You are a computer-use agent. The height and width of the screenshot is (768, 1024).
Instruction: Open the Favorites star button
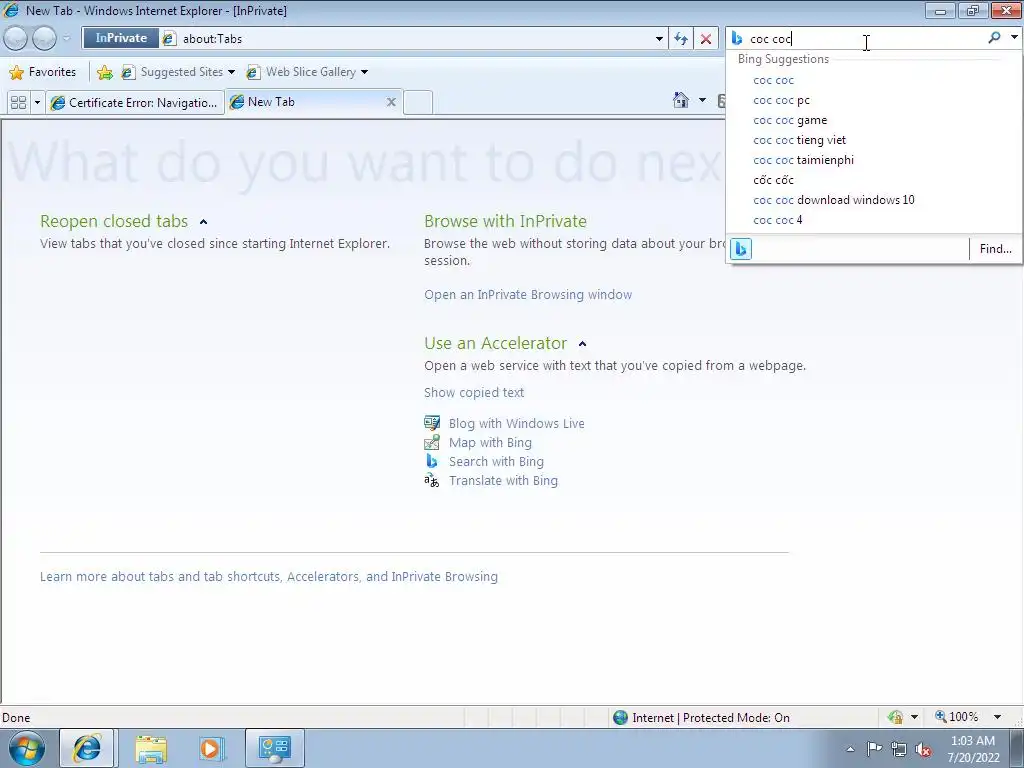tap(42, 72)
